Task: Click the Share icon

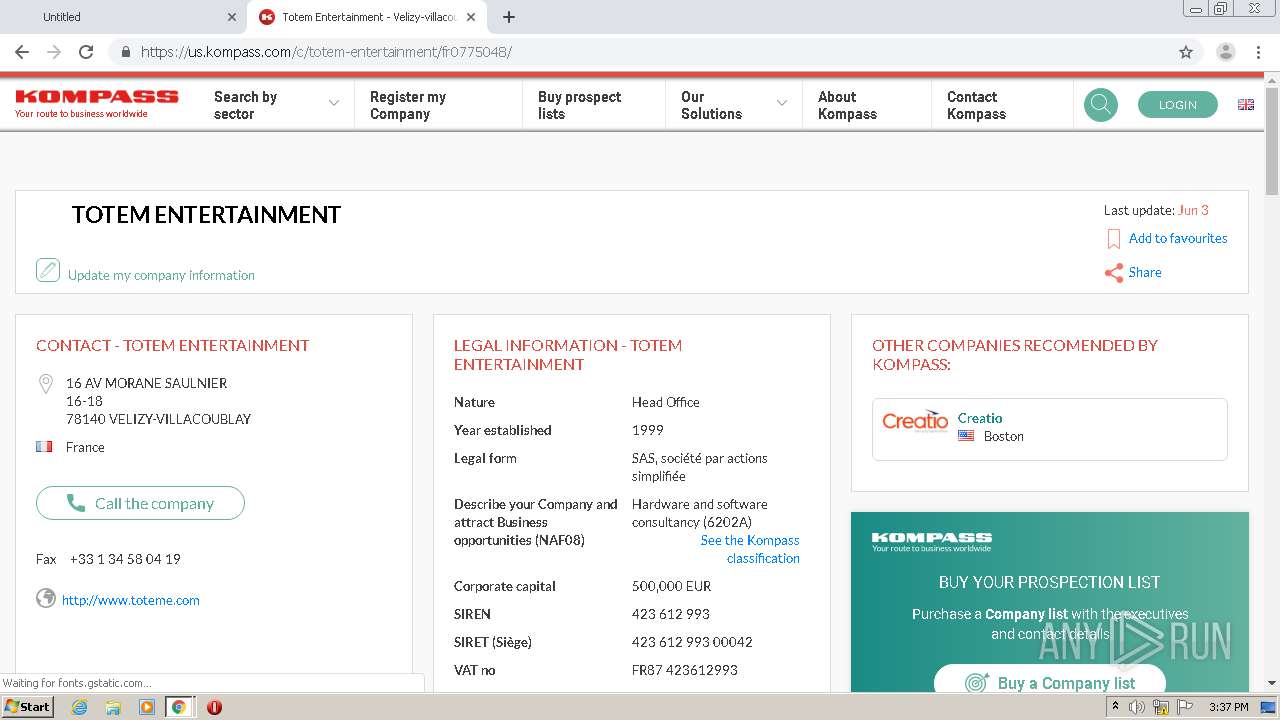Action: pos(1113,273)
